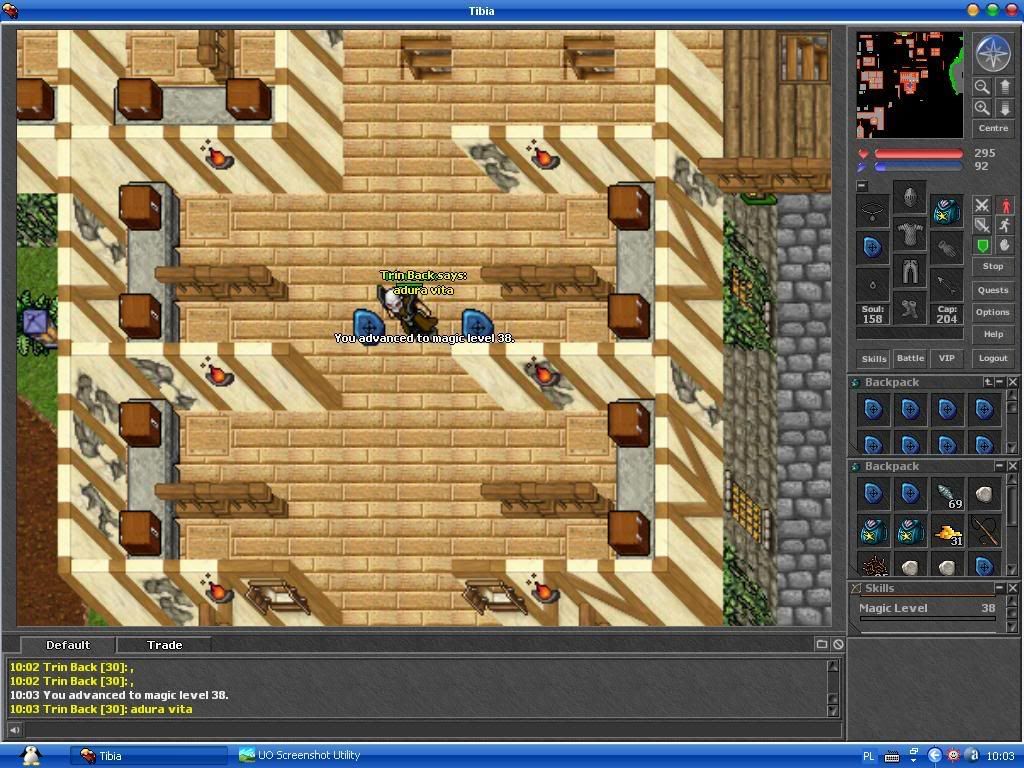Click the blue mana bar
The height and width of the screenshot is (768, 1024).
click(x=919, y=167)
